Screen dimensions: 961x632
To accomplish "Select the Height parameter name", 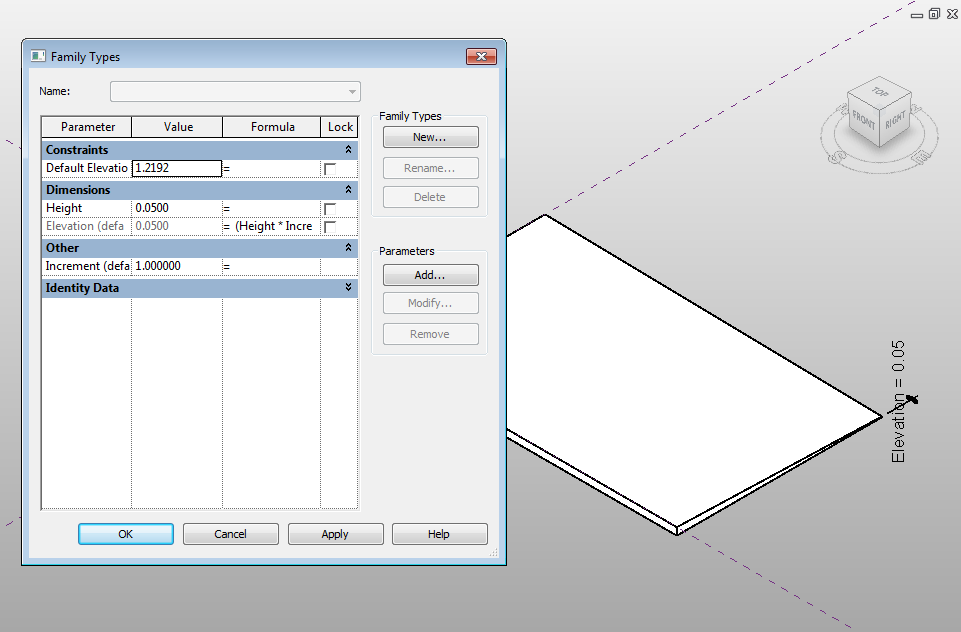I will point(86,208).
